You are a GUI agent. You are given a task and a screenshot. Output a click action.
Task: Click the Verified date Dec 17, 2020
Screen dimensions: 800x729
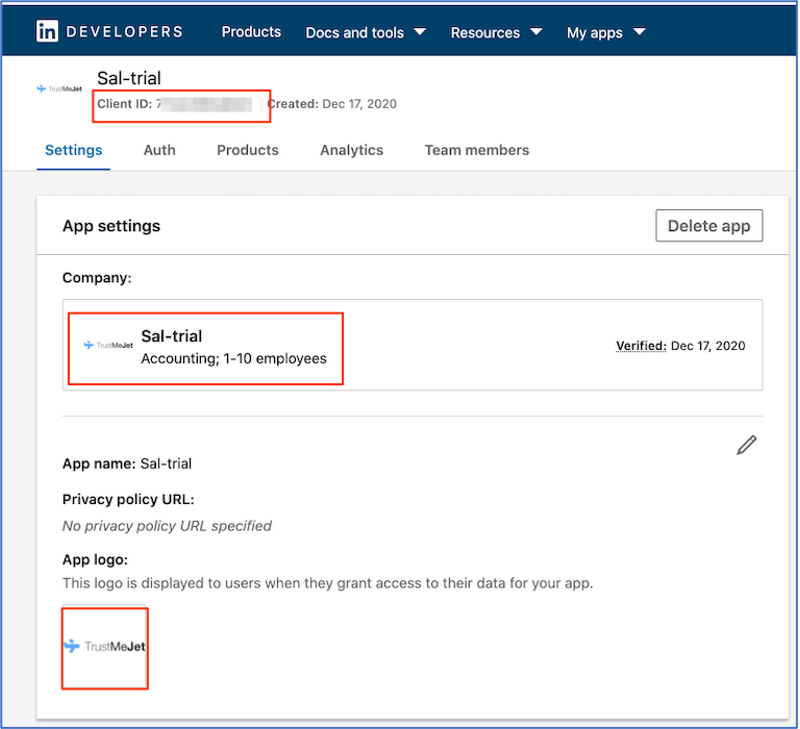[x=708, y=345]
